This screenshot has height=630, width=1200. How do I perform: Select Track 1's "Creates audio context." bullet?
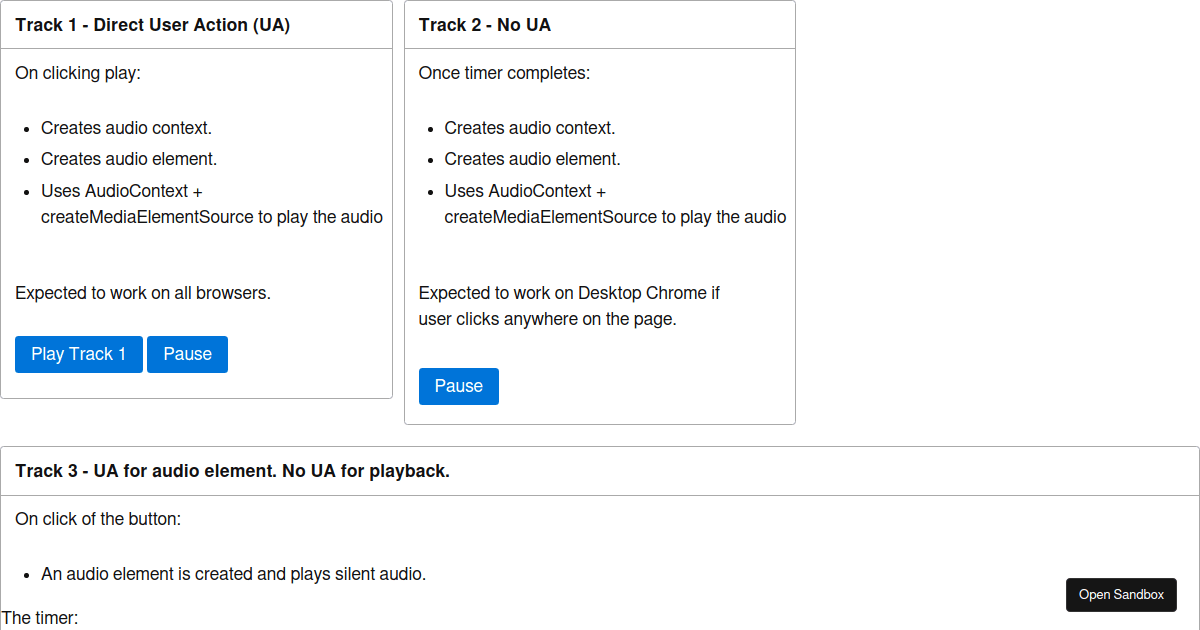pos(126,128)
